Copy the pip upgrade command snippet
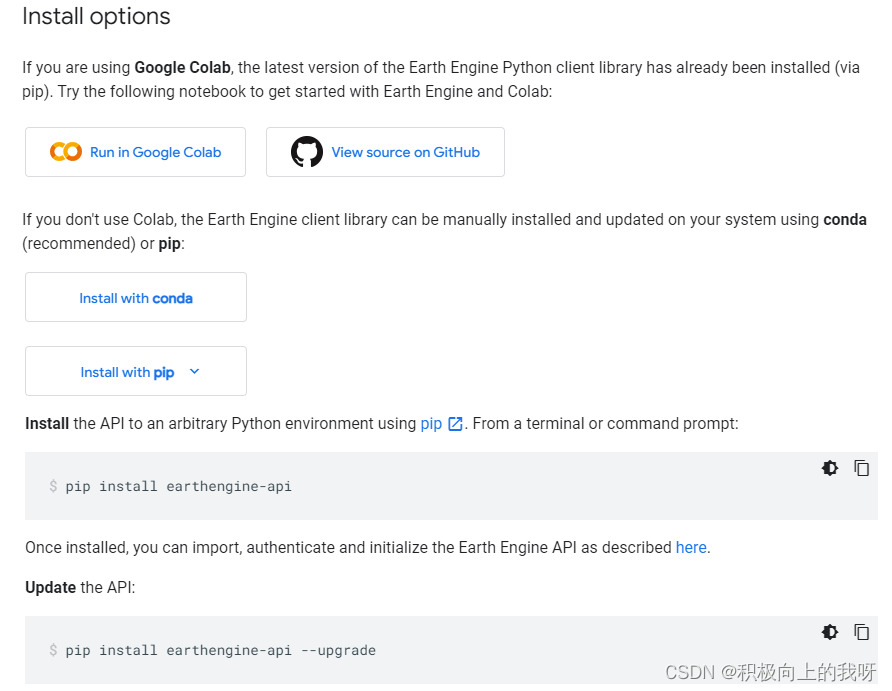 tap(861, 632)
